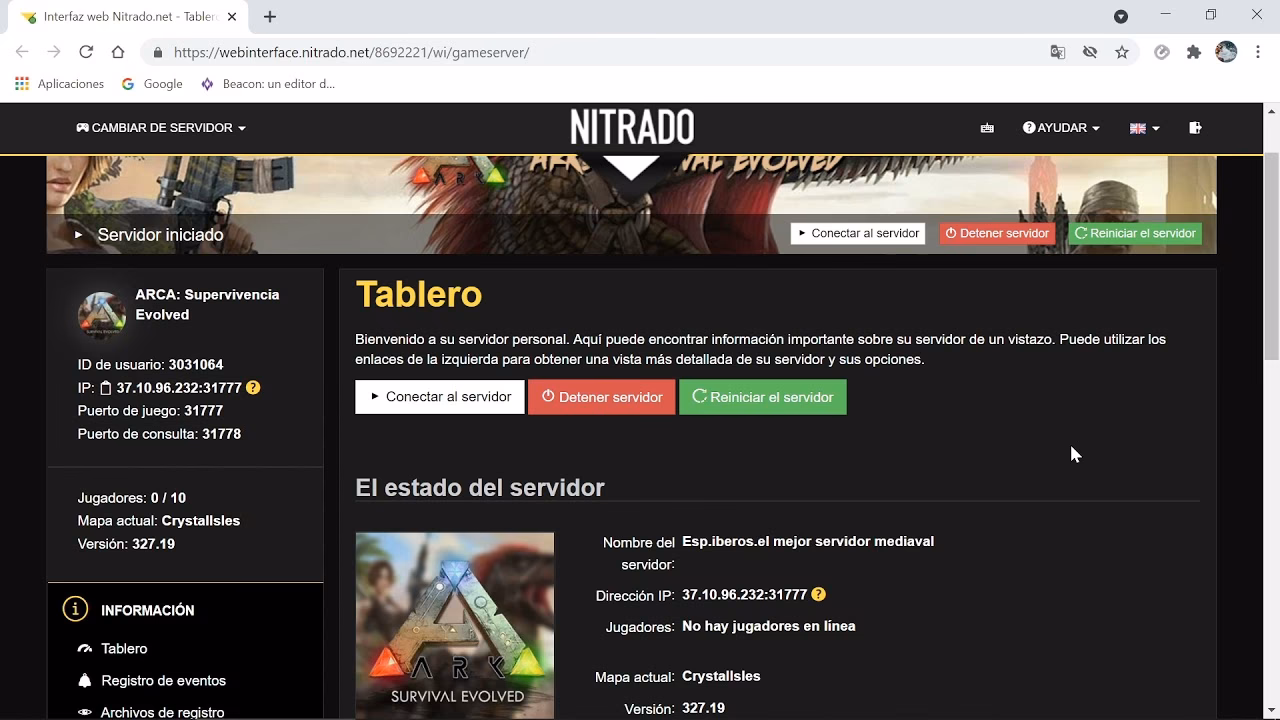1280x720 pixels.
Task: Click the Servidor iniciado status text
Action: point(160,235)
